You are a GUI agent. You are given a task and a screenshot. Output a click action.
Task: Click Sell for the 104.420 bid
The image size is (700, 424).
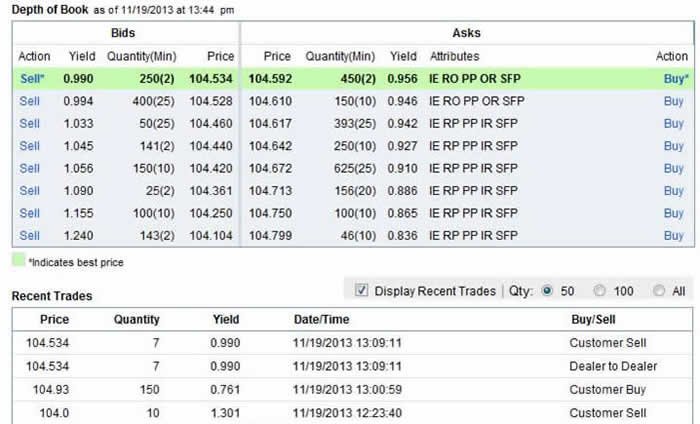(29, 168)
